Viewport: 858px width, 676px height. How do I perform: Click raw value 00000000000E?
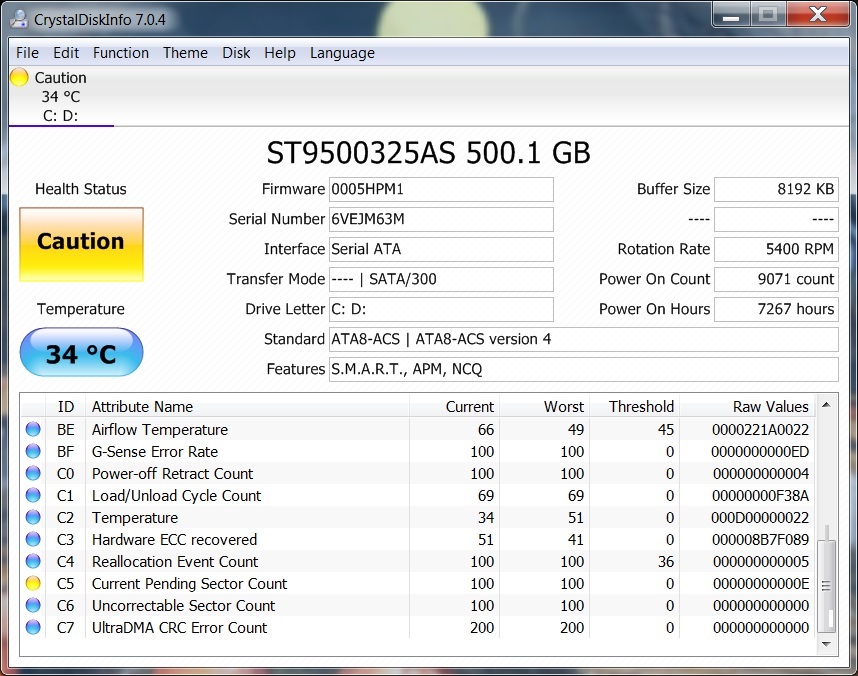point(761,584)
